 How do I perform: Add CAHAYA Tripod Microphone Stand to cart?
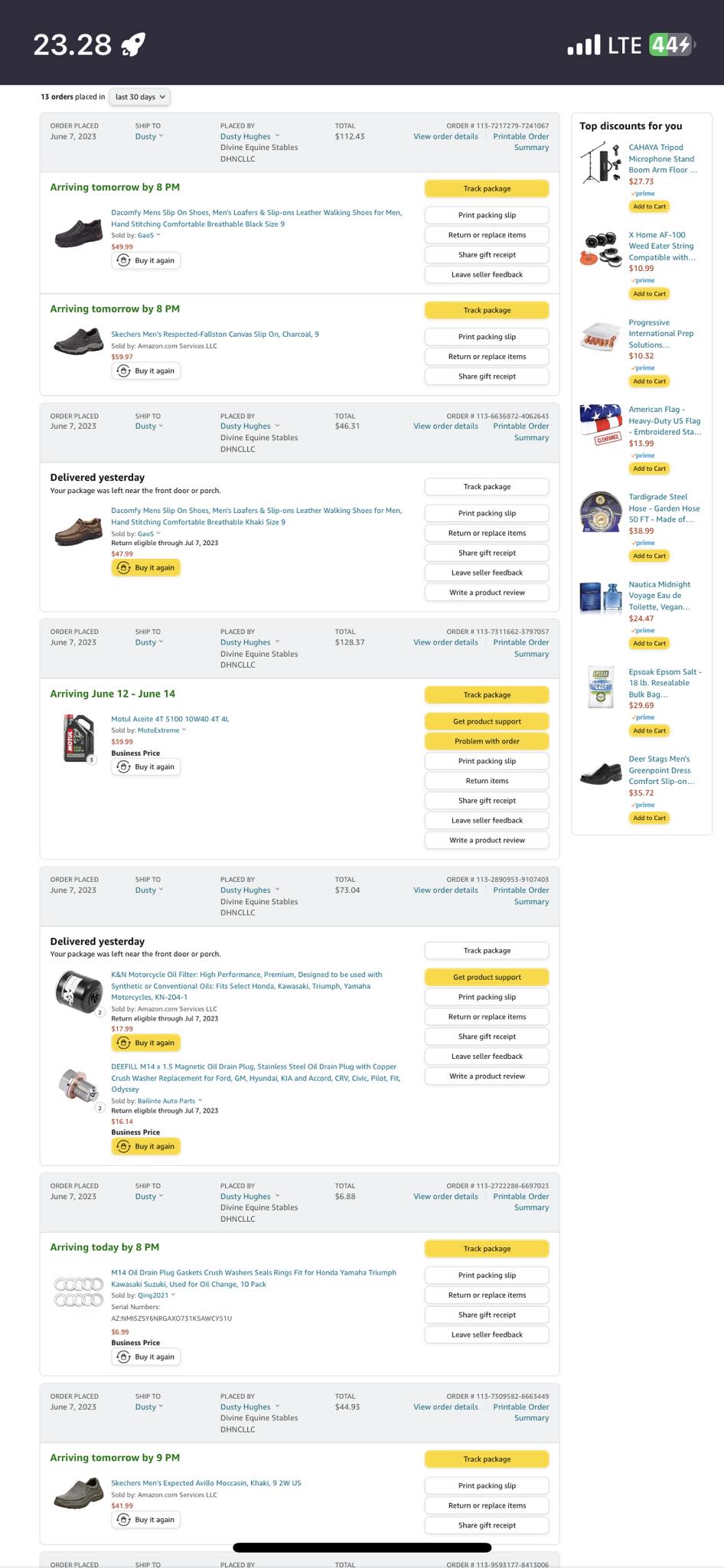[x=649, y=207]
